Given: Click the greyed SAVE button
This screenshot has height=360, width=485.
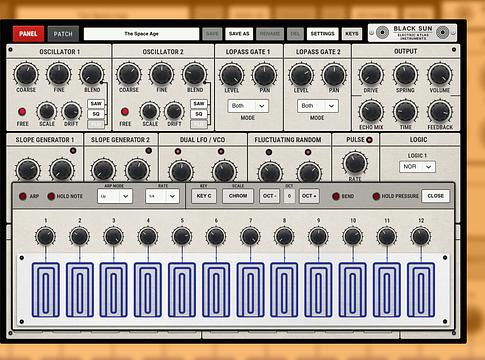Looking at the screenshot, I should 212,34.
